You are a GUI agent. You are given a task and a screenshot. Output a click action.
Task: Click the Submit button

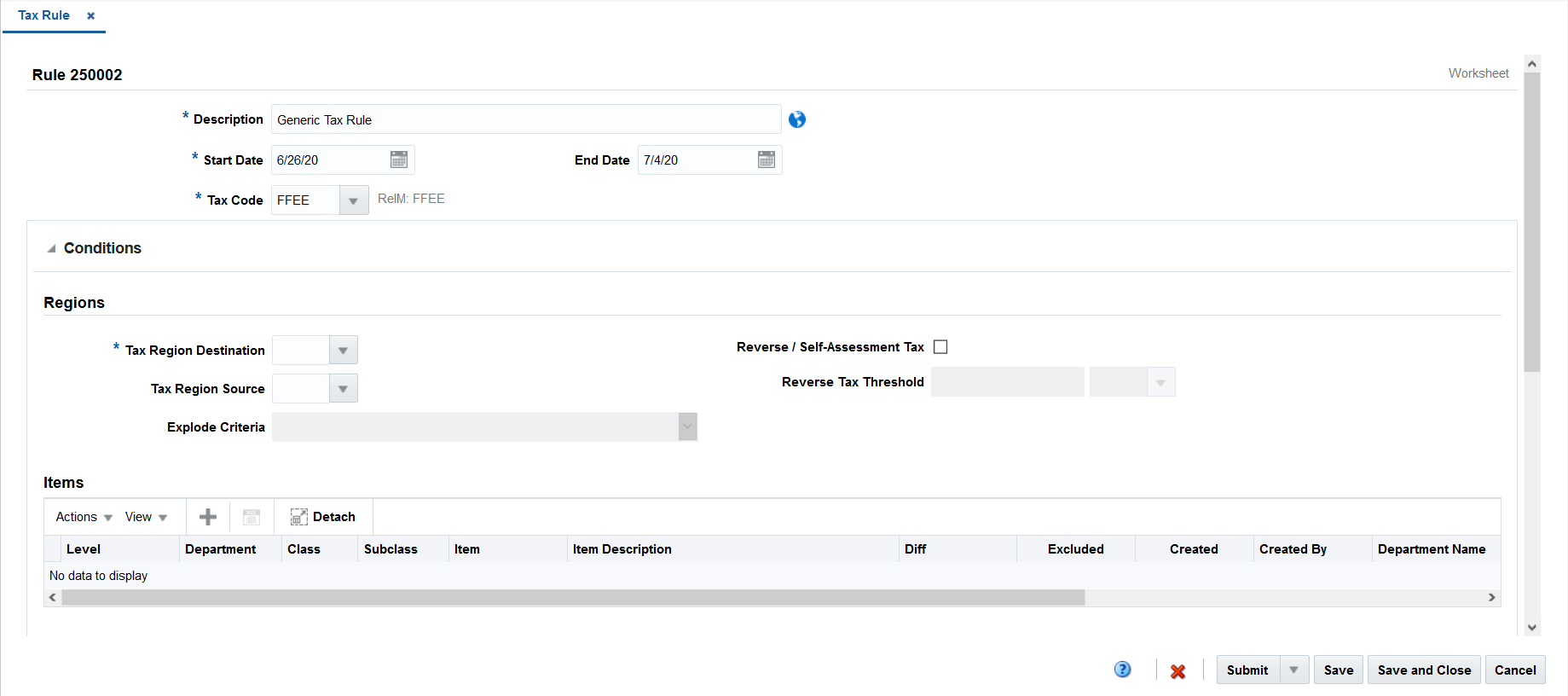click(1247, 670)
